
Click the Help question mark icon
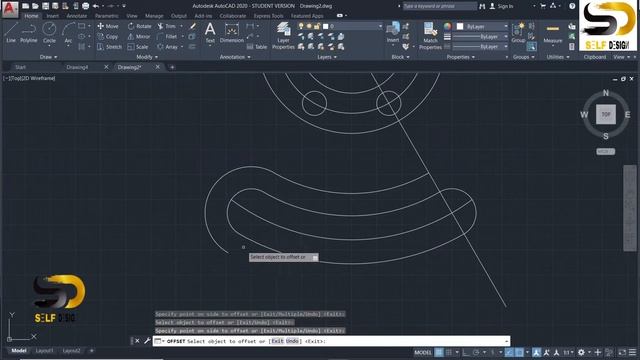[x=572, y=6]
